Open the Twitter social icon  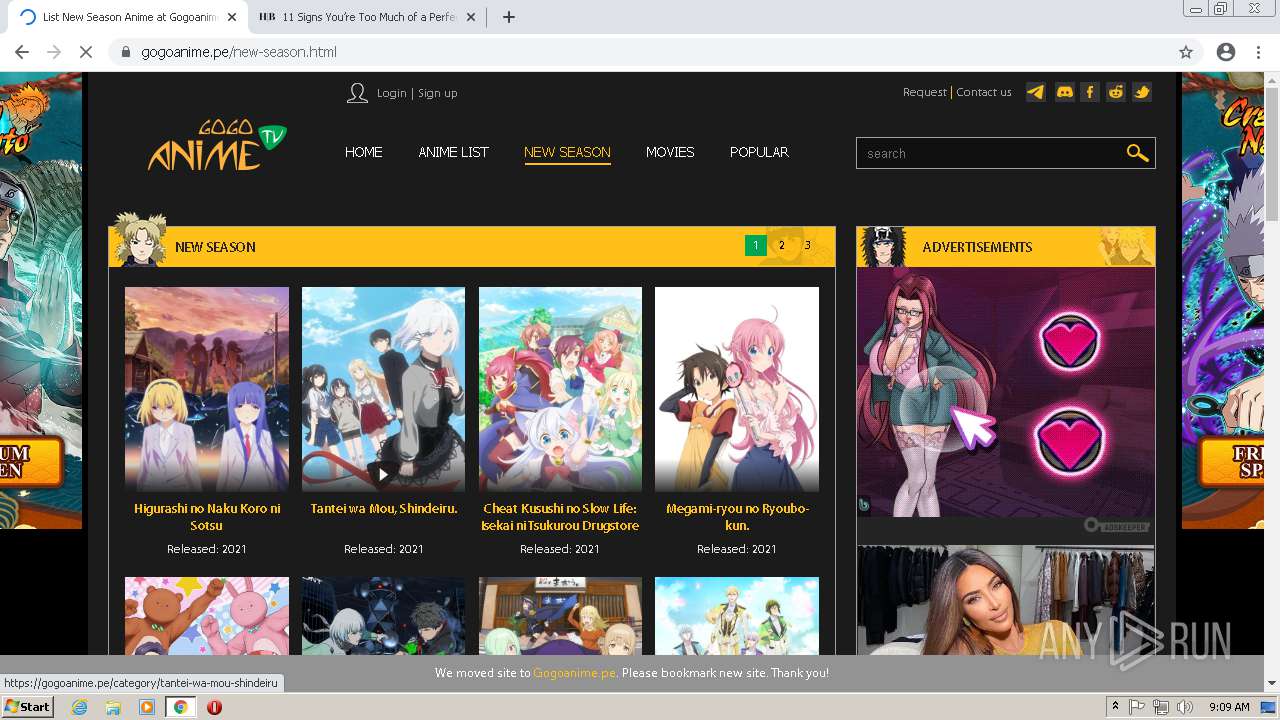coord(1142,92)
